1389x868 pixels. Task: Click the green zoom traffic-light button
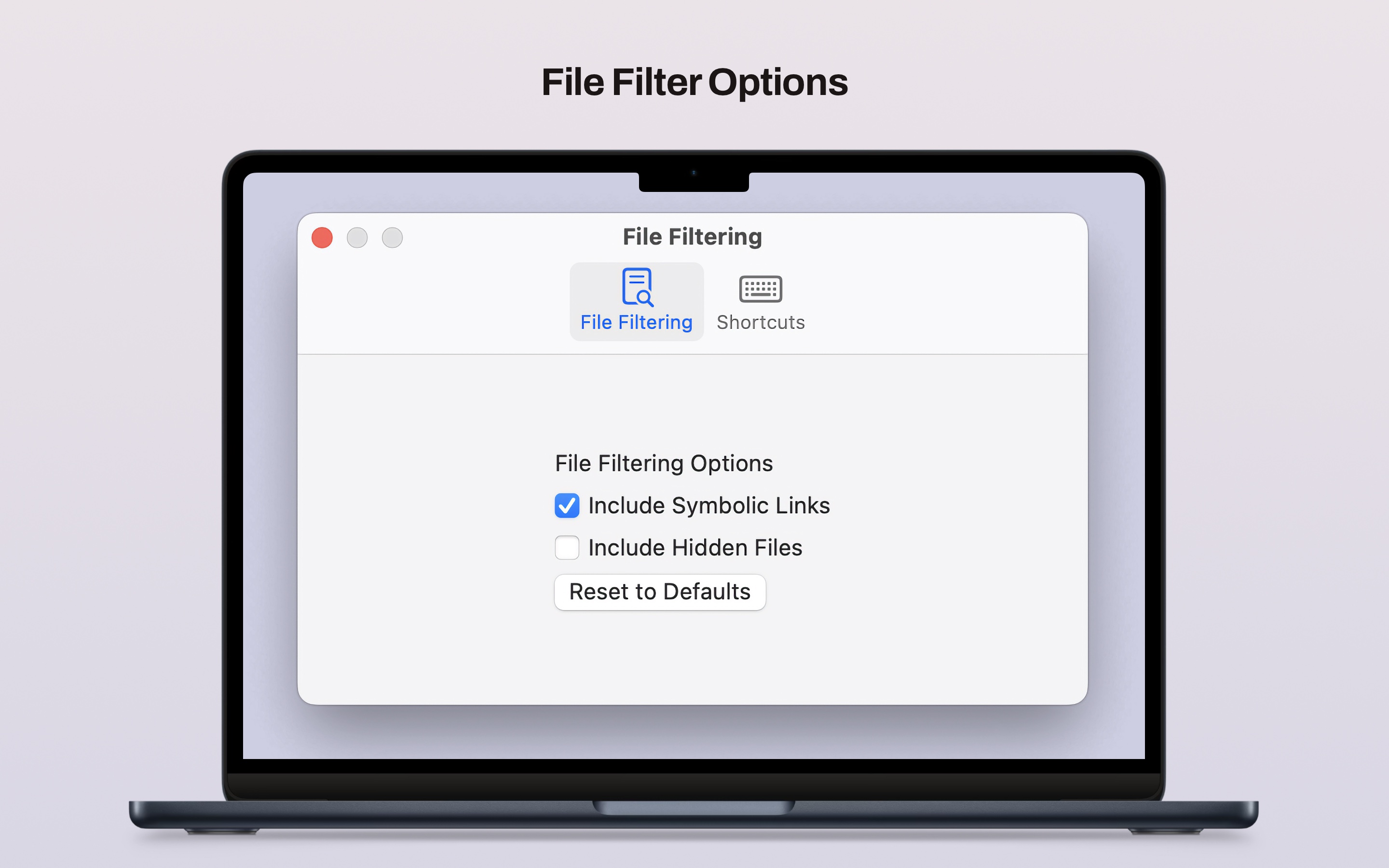pos(393,237)
